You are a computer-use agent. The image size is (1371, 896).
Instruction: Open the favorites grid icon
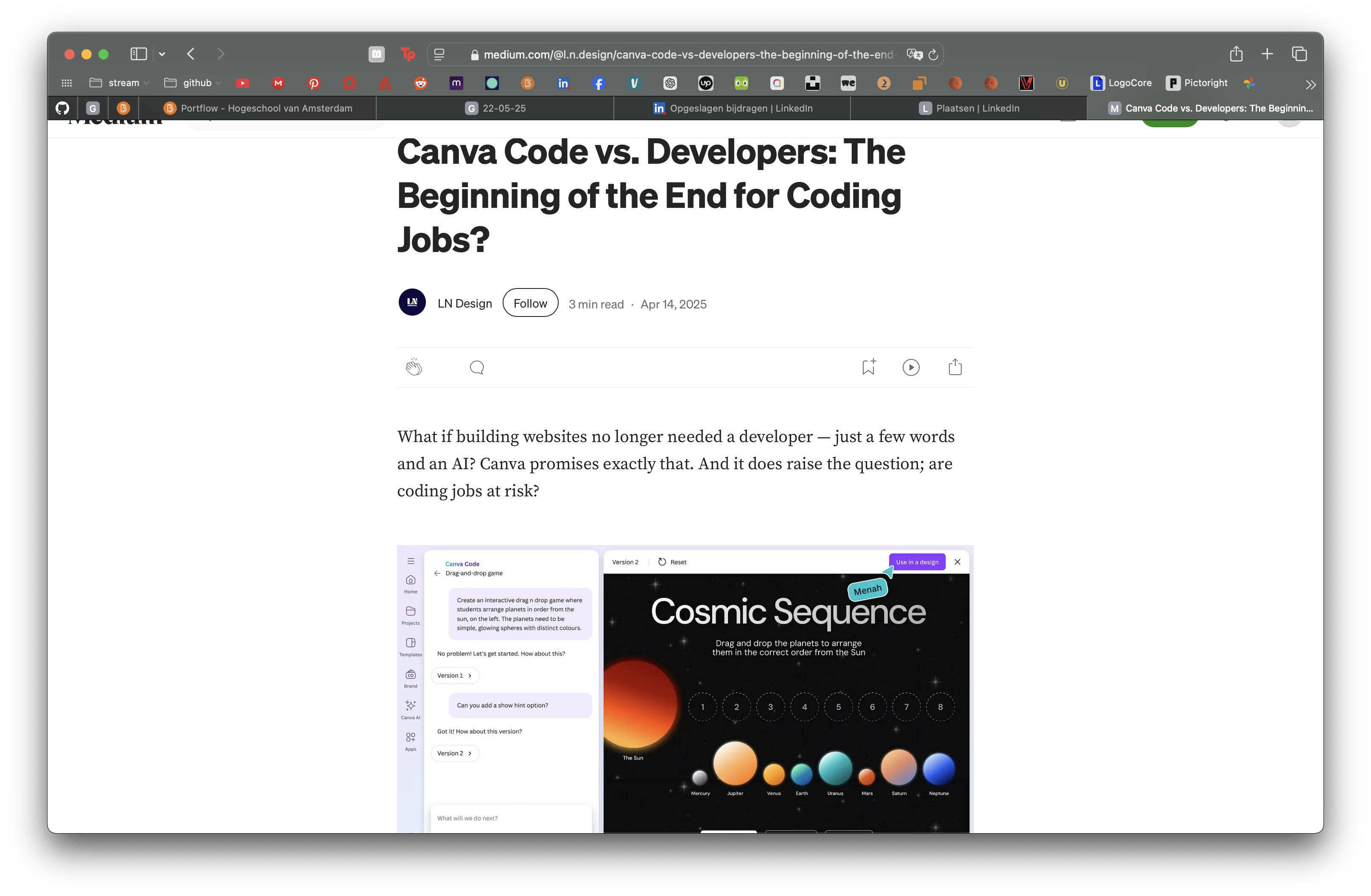67,83
